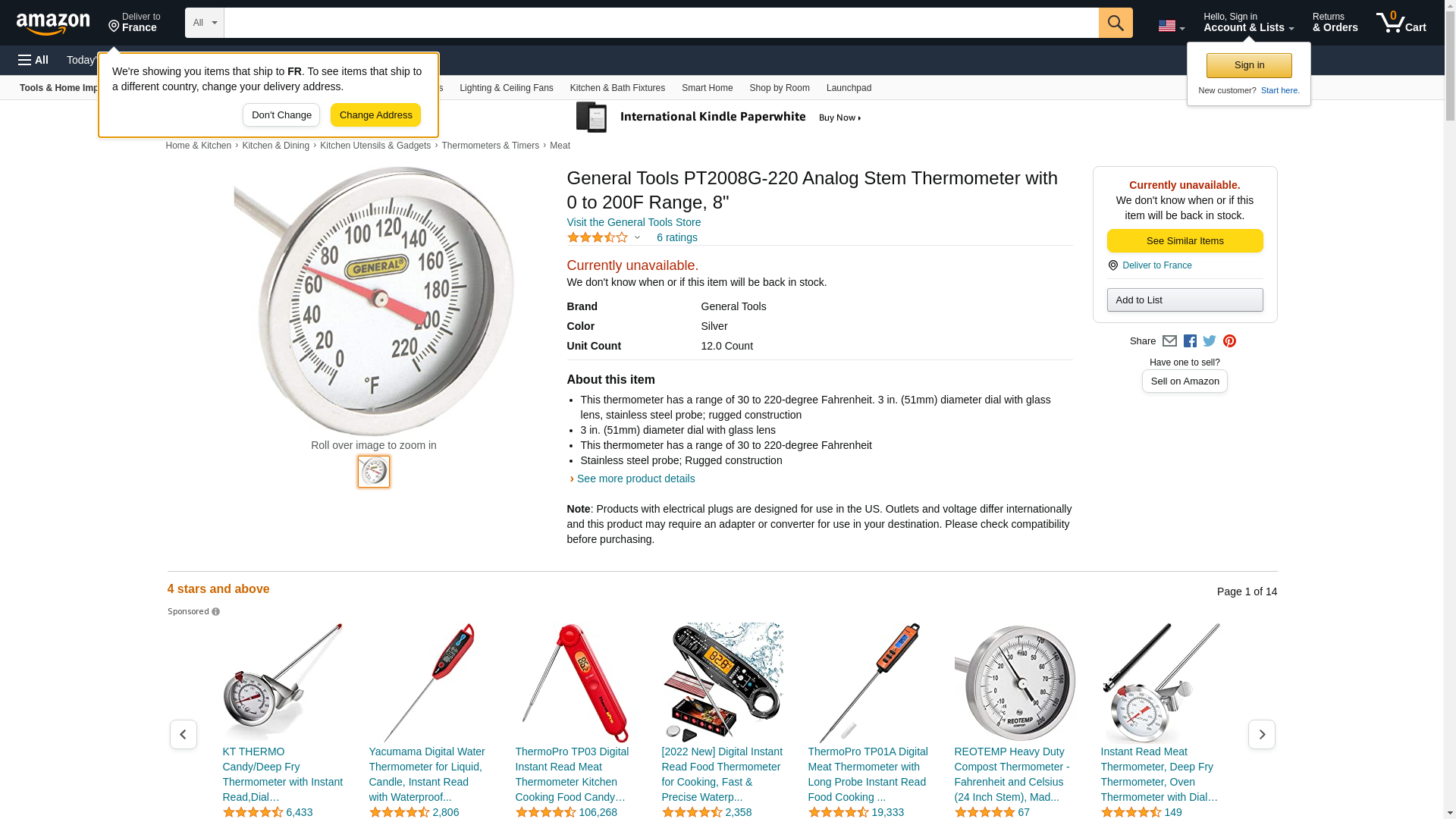Visit the General Tools Store link
The height and width of the screenshot is (819, 1456).
(x=633, y=222)
